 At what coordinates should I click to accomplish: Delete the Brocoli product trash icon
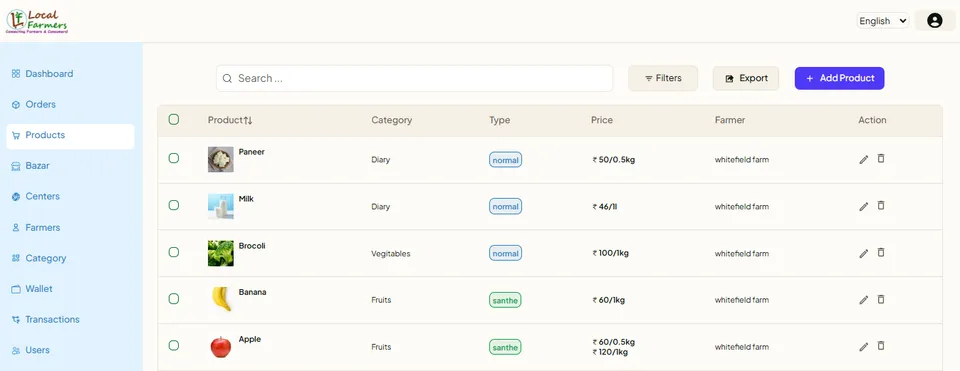(x=881, y=252)
